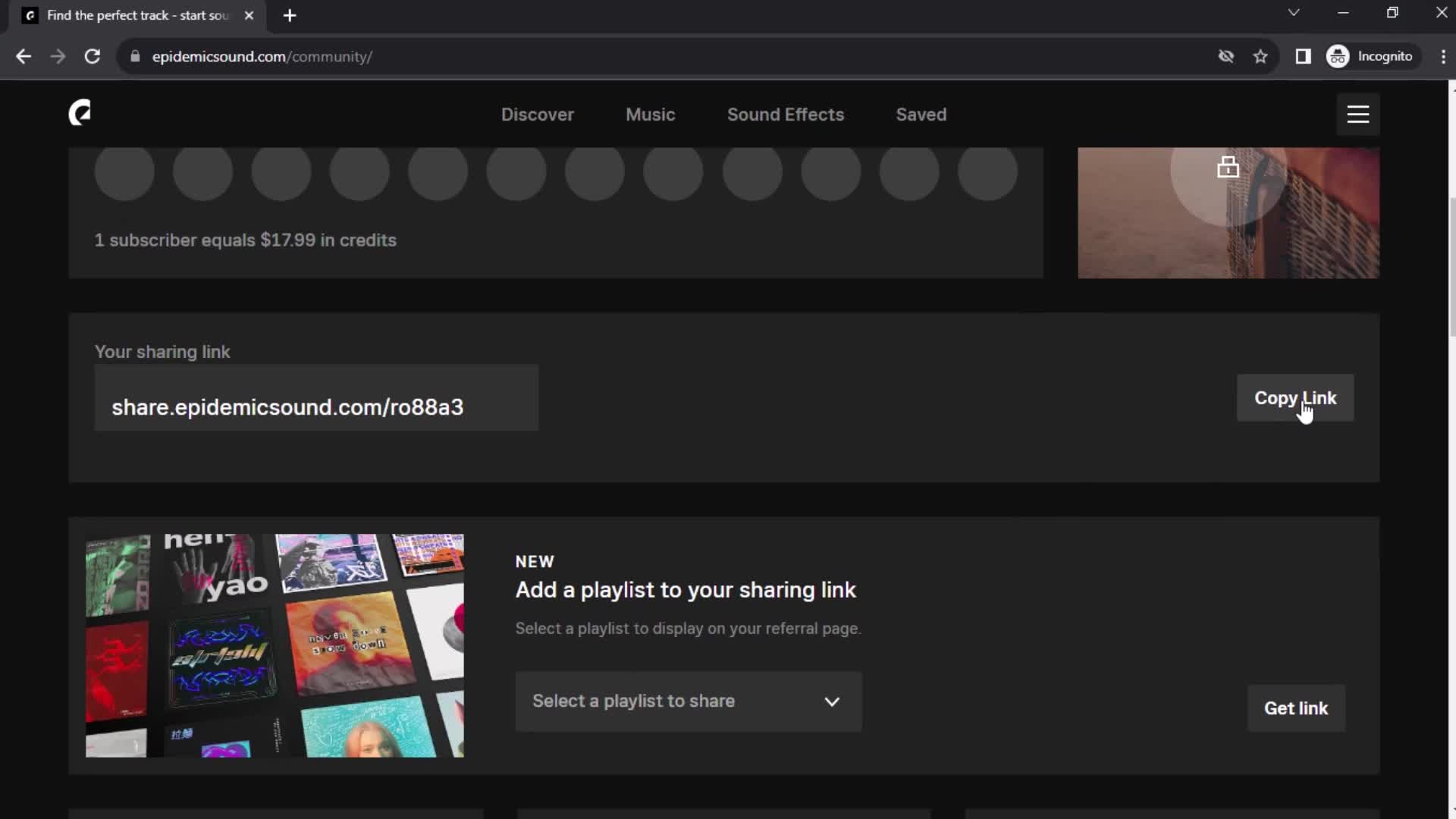Reload the current page
This screenshot has width=1456, height=819.
[93, 56]
